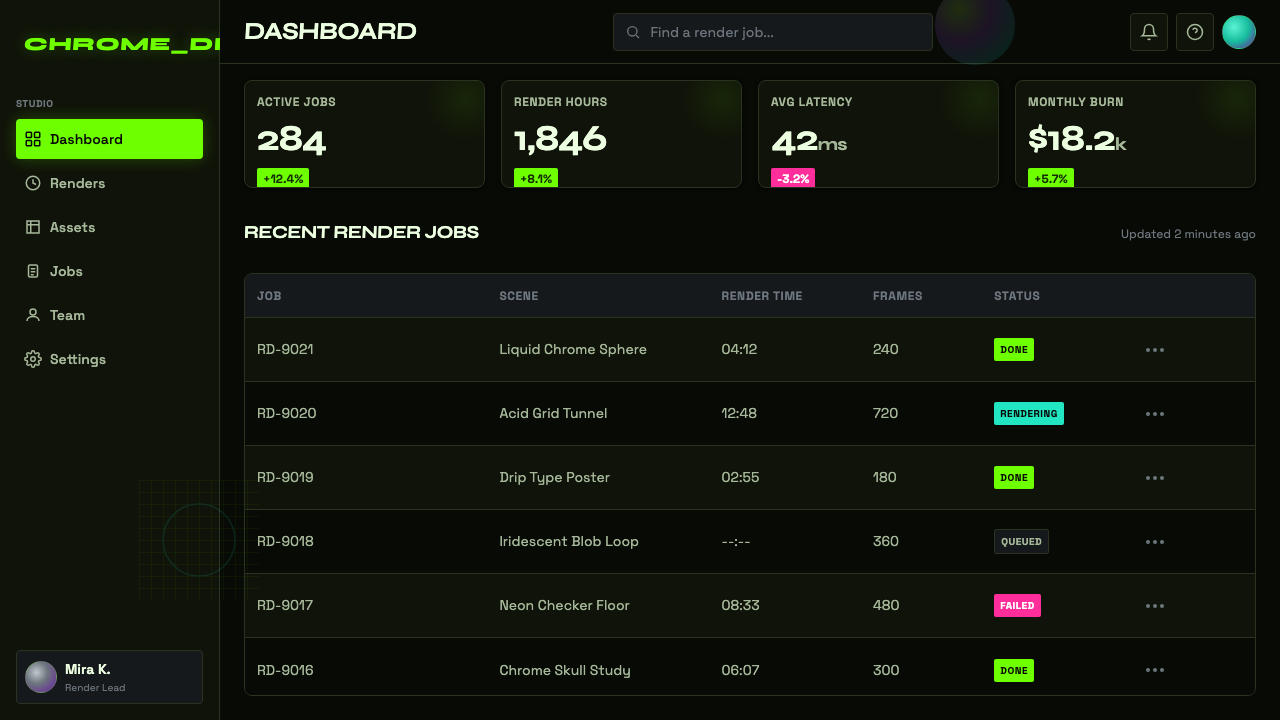Open more options for job RD-9020

coord(1155,414)
